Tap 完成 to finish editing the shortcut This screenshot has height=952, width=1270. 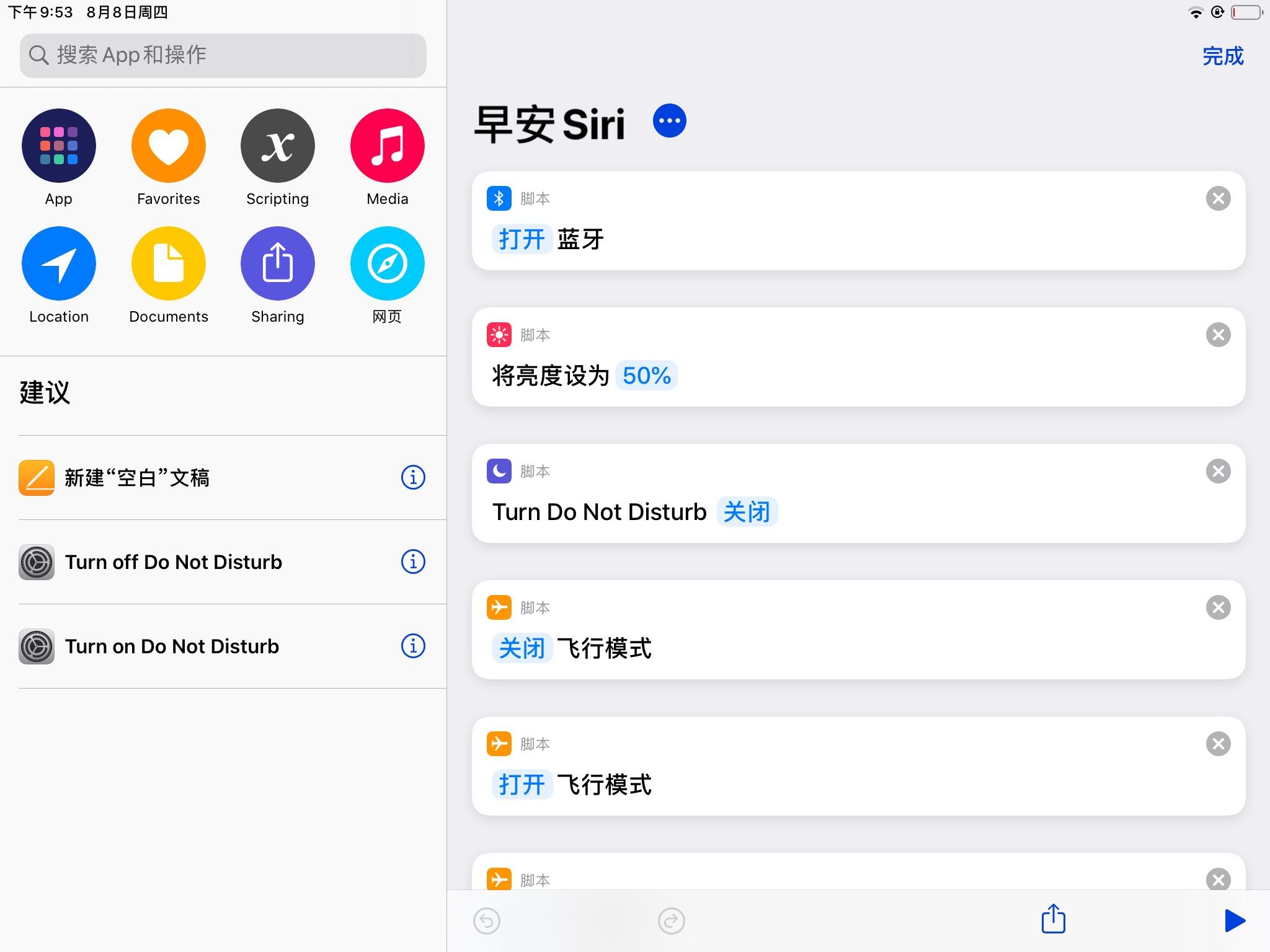coord(1223,55)
